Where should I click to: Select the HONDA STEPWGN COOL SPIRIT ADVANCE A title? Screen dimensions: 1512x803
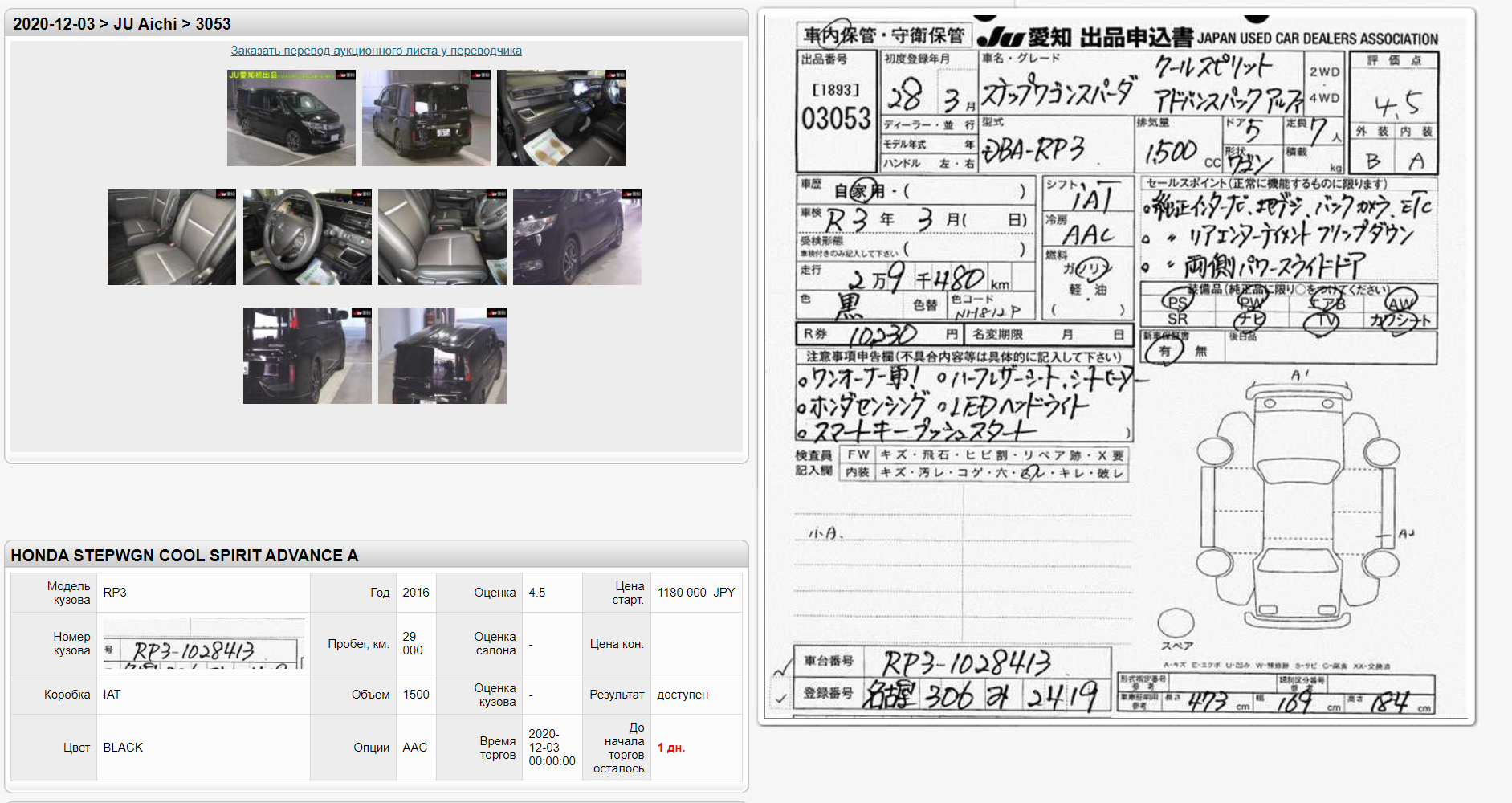point(185,556)
